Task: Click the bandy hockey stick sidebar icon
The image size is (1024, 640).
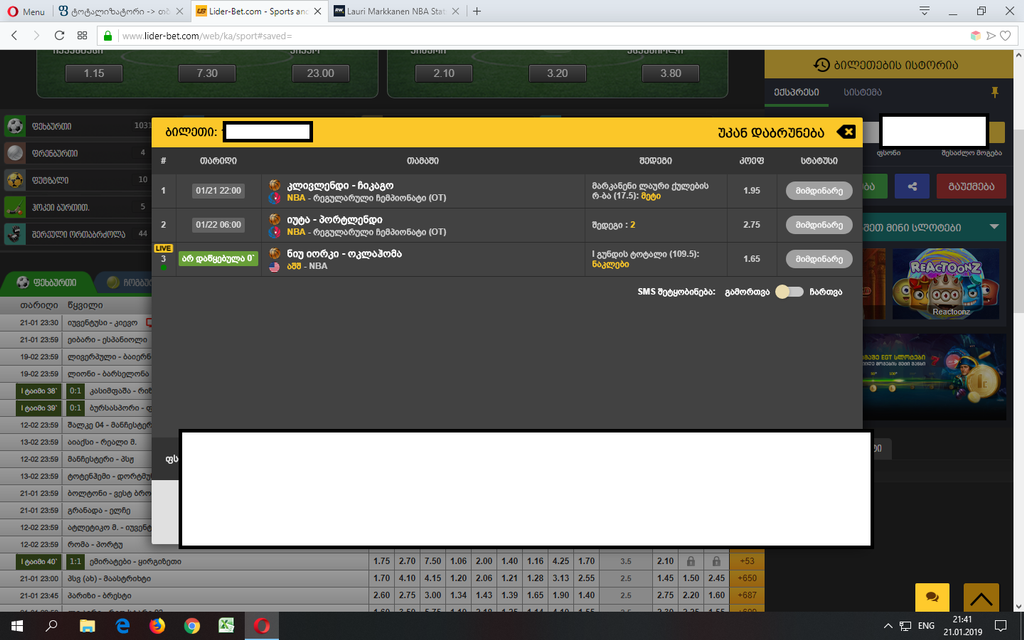Action: click(x=15, y=207)
